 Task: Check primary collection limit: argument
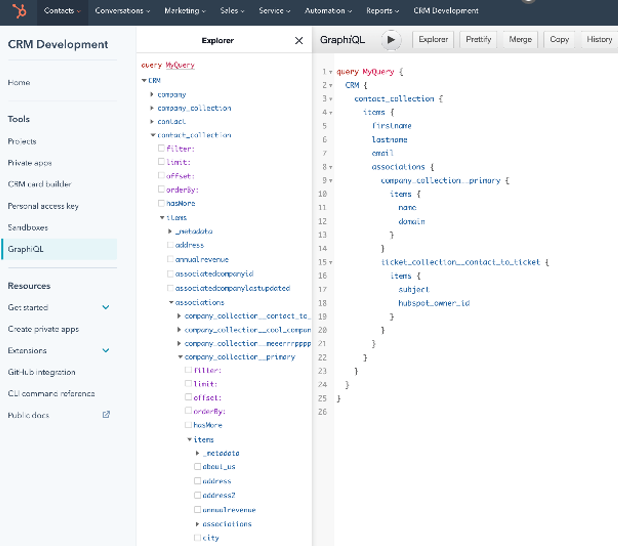click(188, 383)
